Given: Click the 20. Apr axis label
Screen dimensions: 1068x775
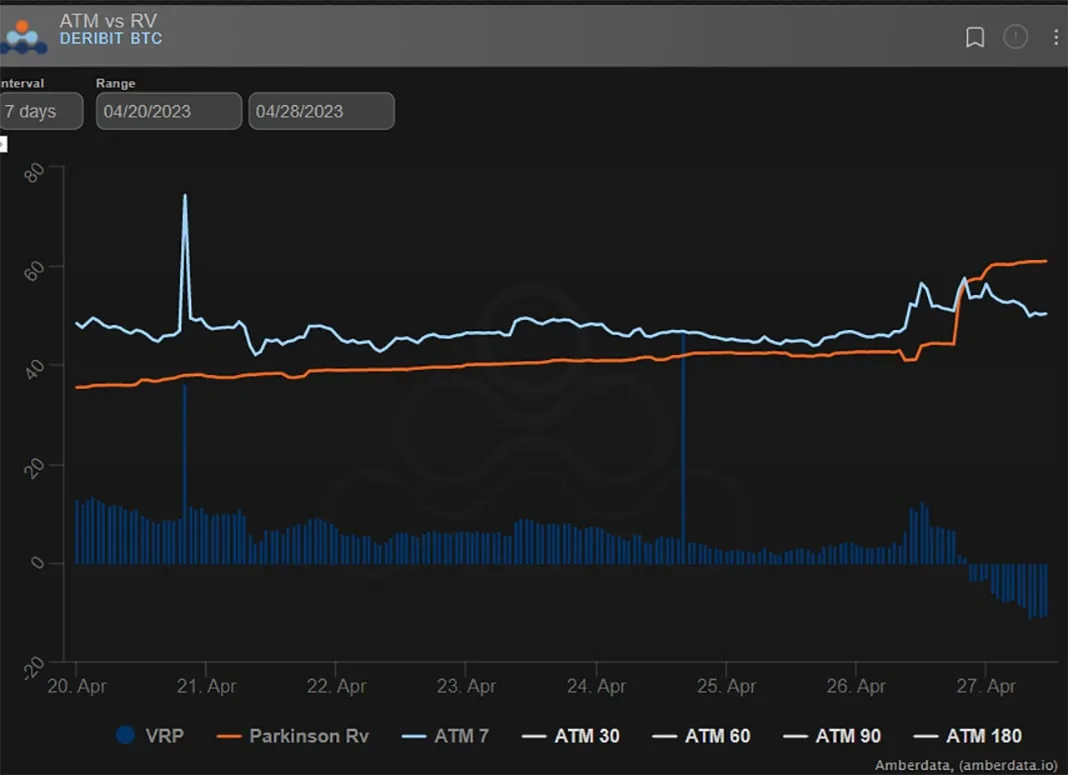Looking at the screenshot, I should pos(76,686).
